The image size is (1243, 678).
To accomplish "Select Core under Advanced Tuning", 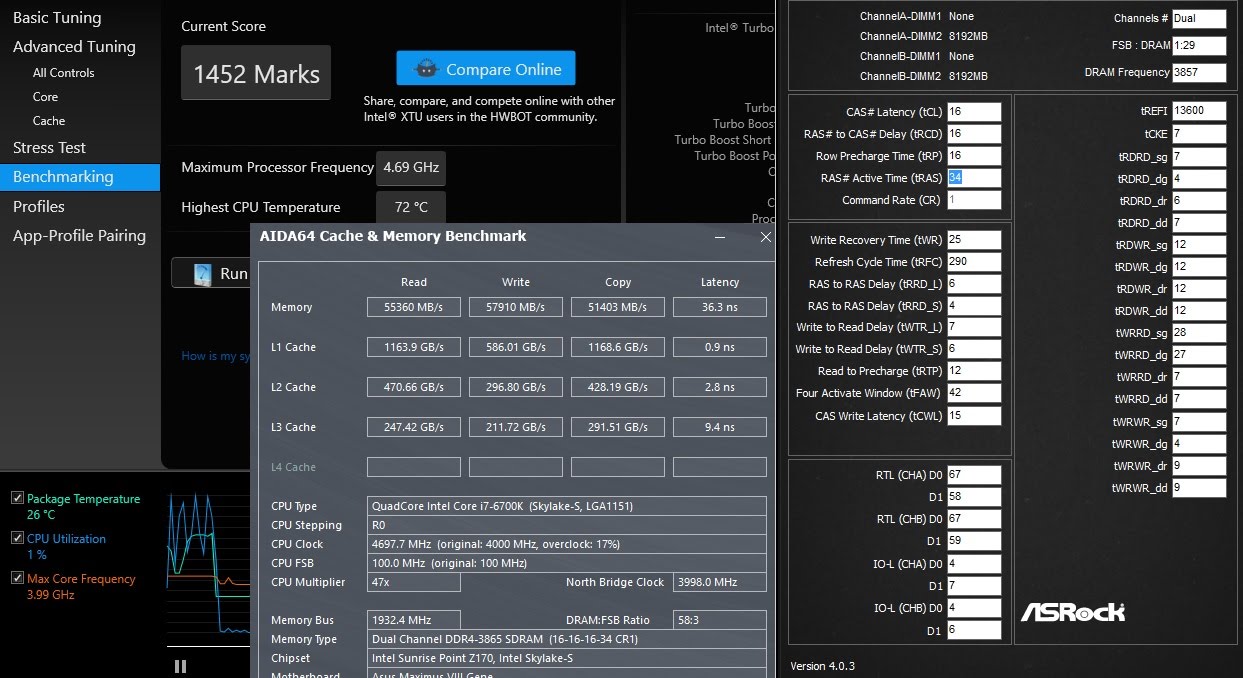I will [45, 97].
